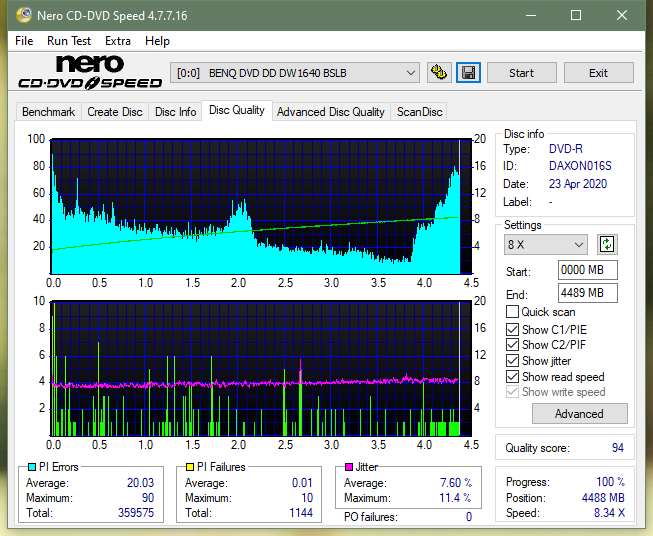Click PI Errors total 359575
The height and width of the screenshot is (536, 653).
coord(136,513)
